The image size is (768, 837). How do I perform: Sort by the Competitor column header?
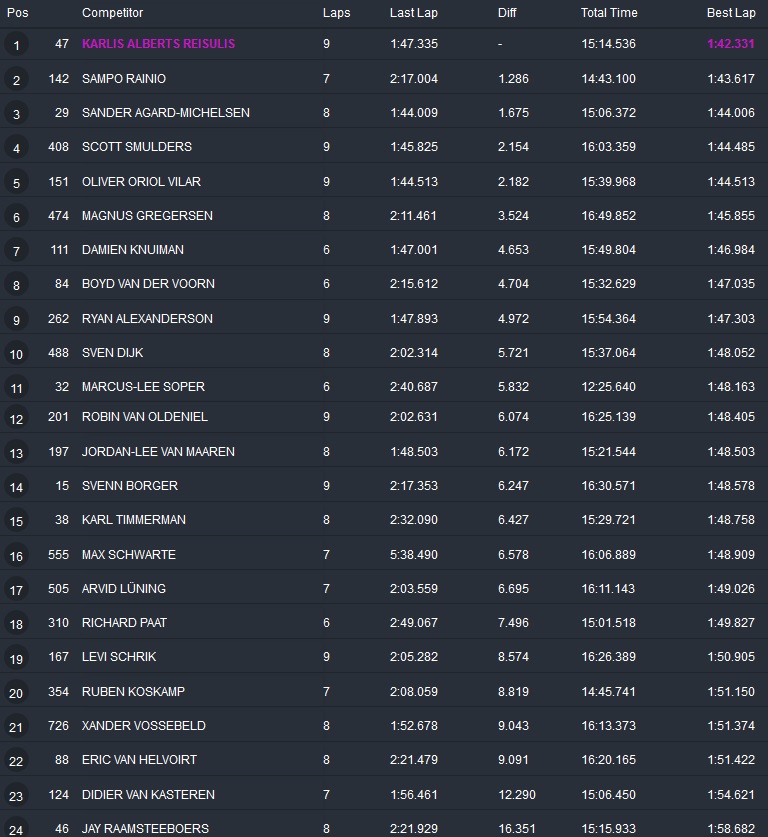[112, 13]
